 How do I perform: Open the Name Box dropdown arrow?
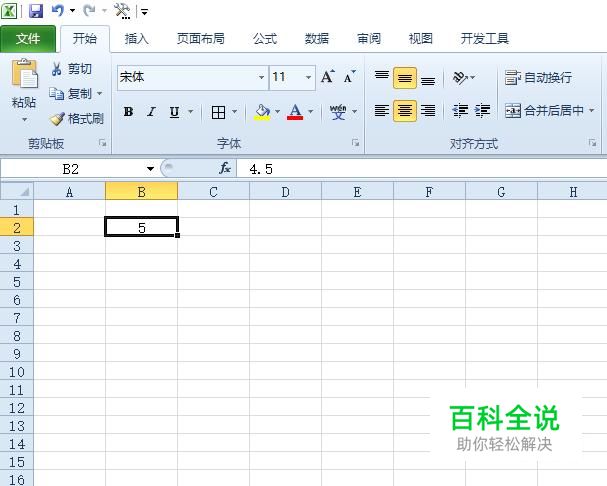150,169
